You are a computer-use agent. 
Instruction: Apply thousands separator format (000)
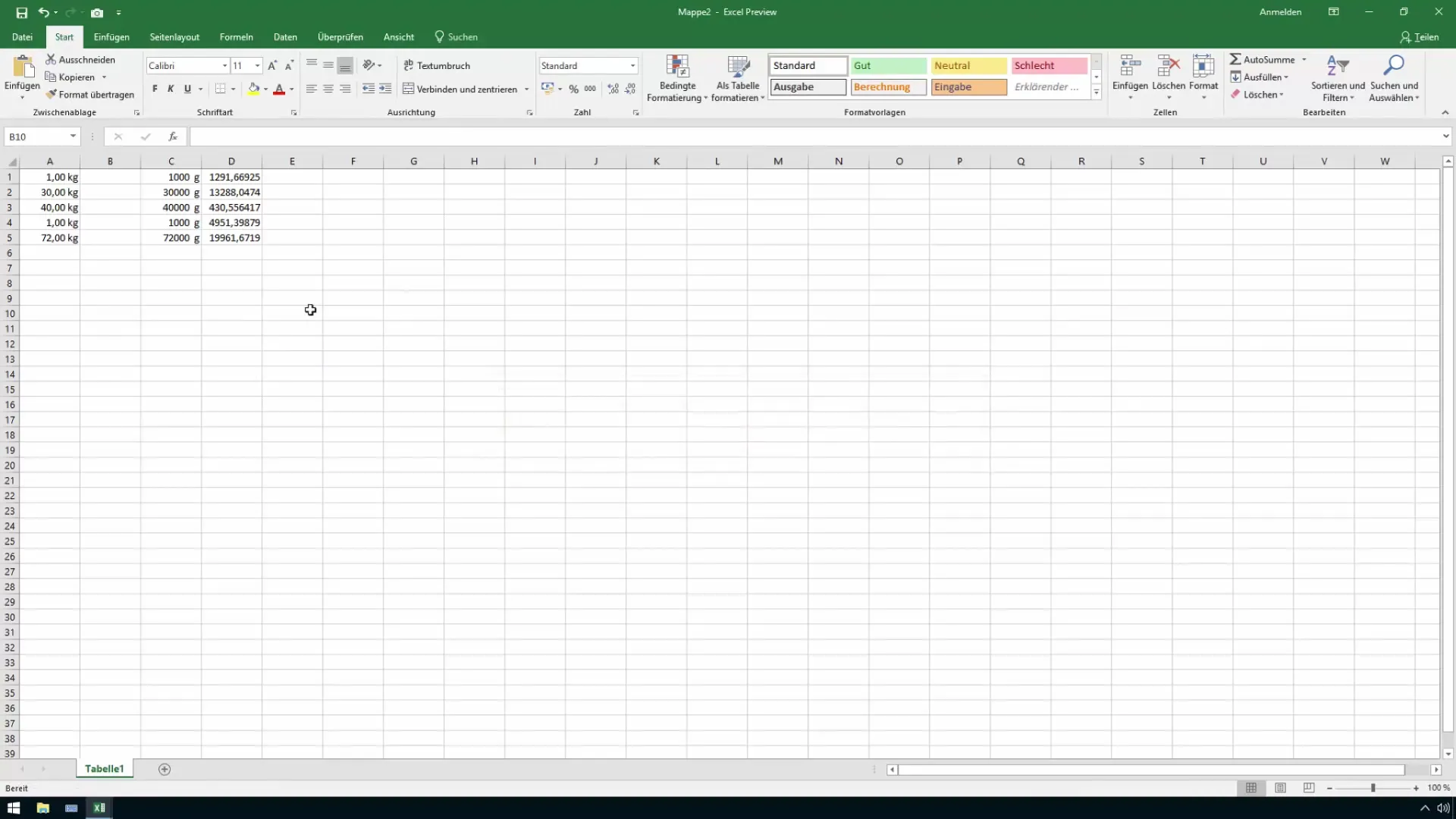pos(590,89)
